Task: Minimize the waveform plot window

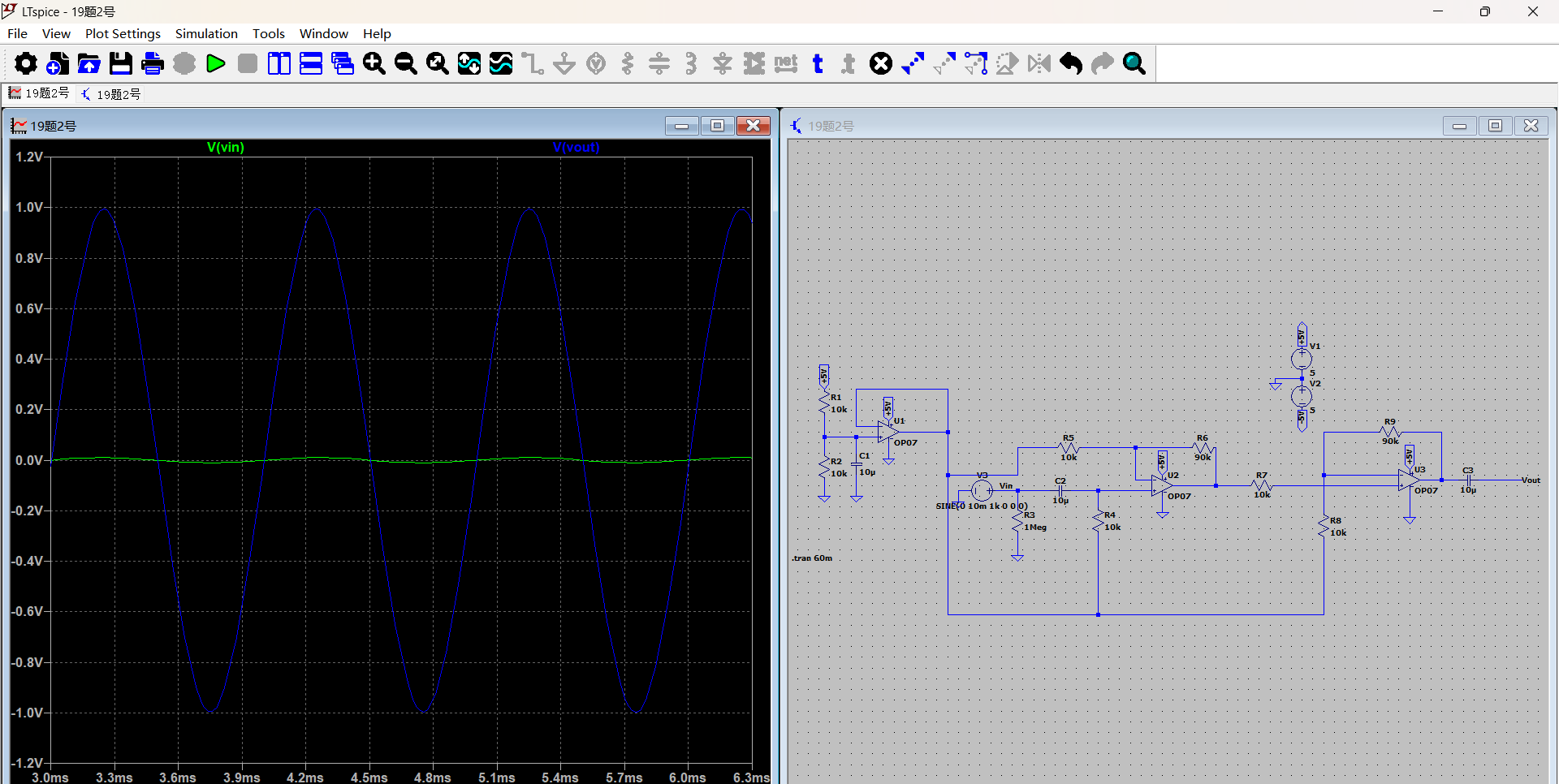Action: (x=682, y=125)
